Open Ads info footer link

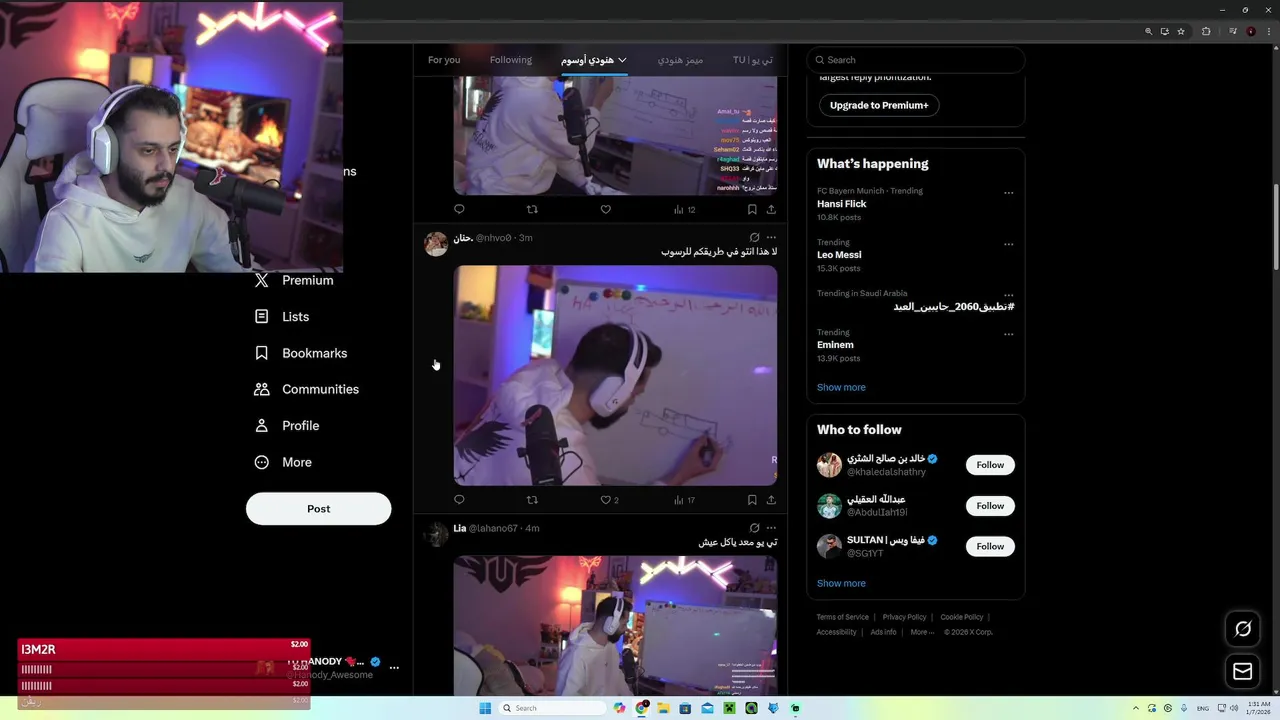pos(883,632)
